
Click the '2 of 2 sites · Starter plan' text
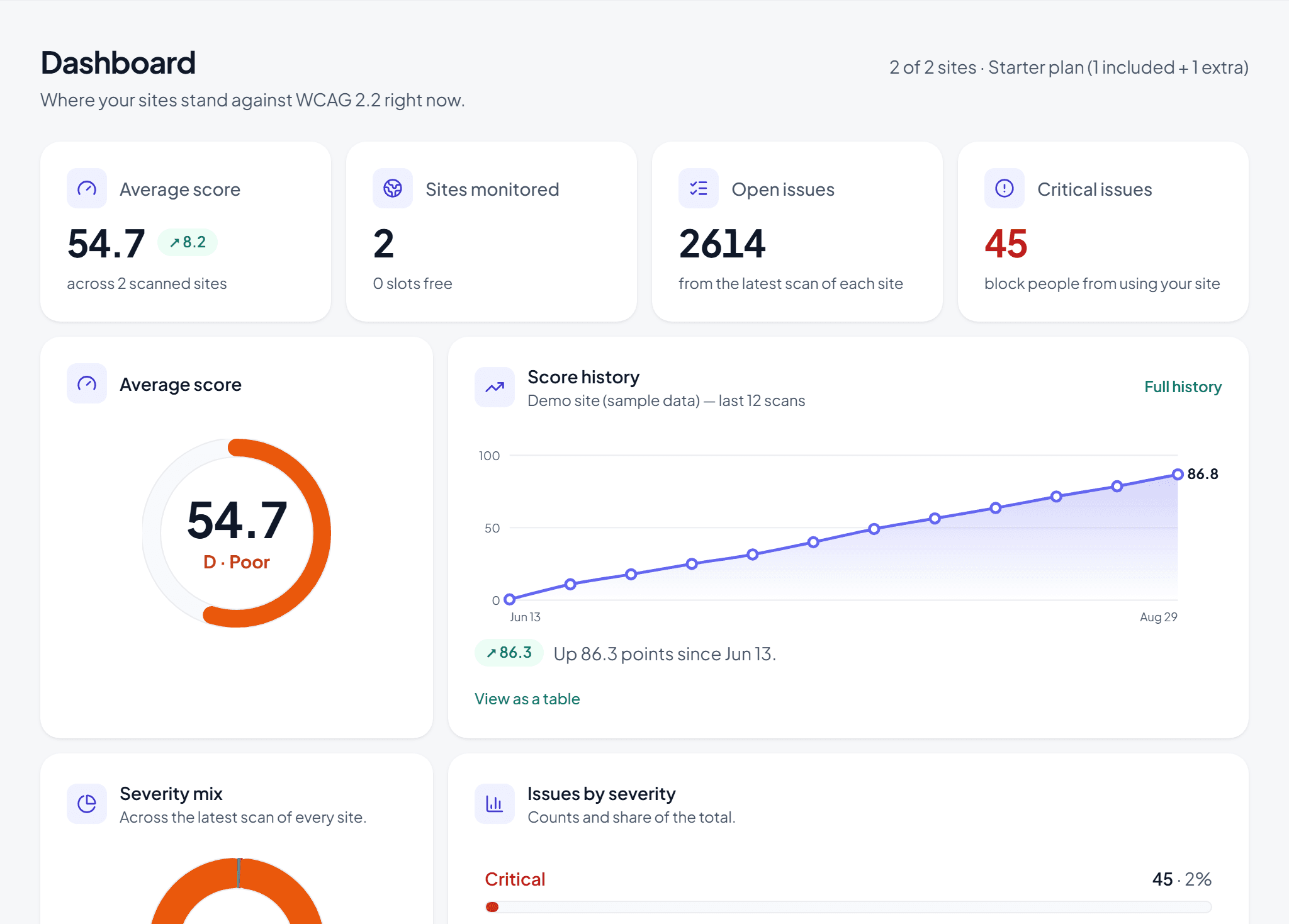1069,67
